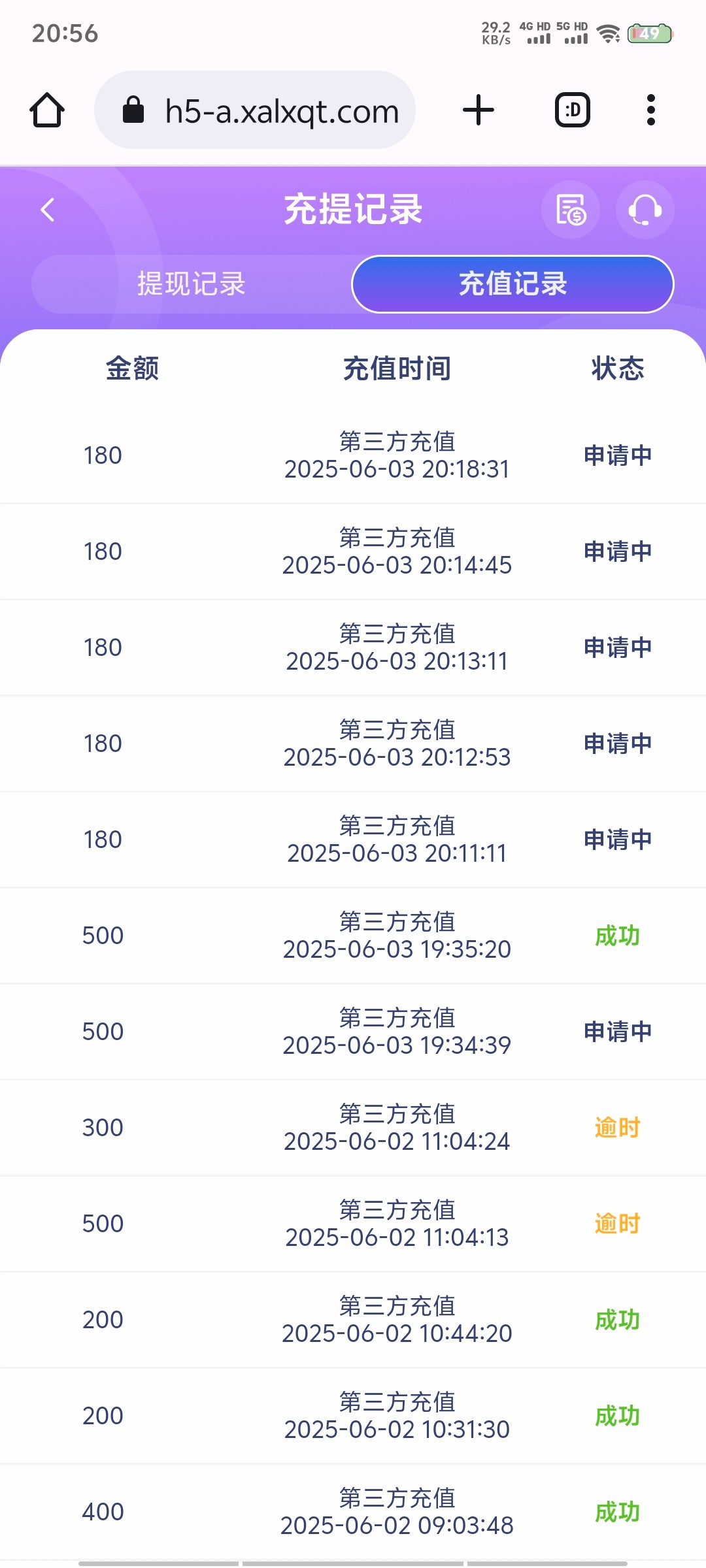
Task: Tap the browser home icon
Action: (x=47, y=110)
